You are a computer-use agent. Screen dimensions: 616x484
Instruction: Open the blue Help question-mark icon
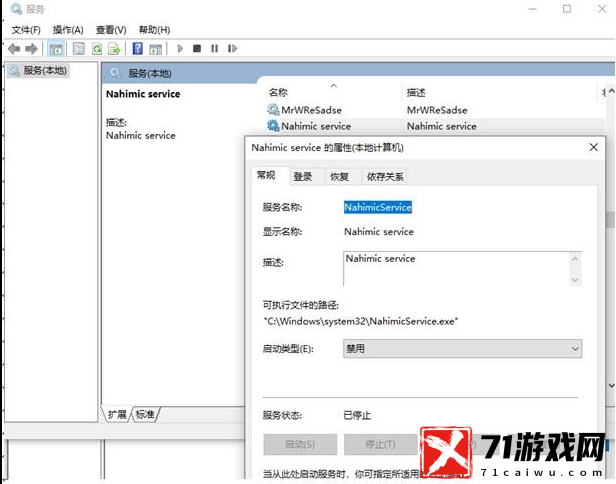[138, 49]
